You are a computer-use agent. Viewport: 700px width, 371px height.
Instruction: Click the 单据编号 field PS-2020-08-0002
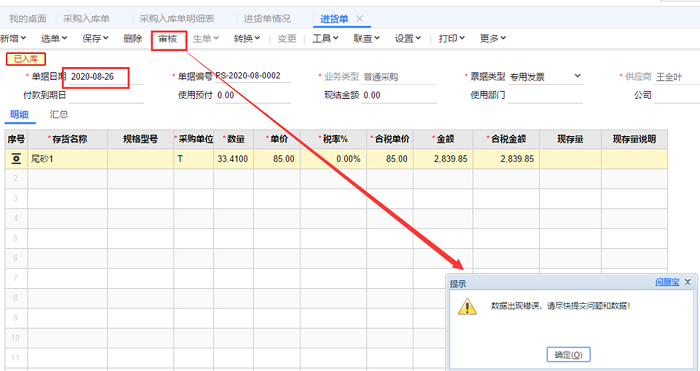point(253,76)
